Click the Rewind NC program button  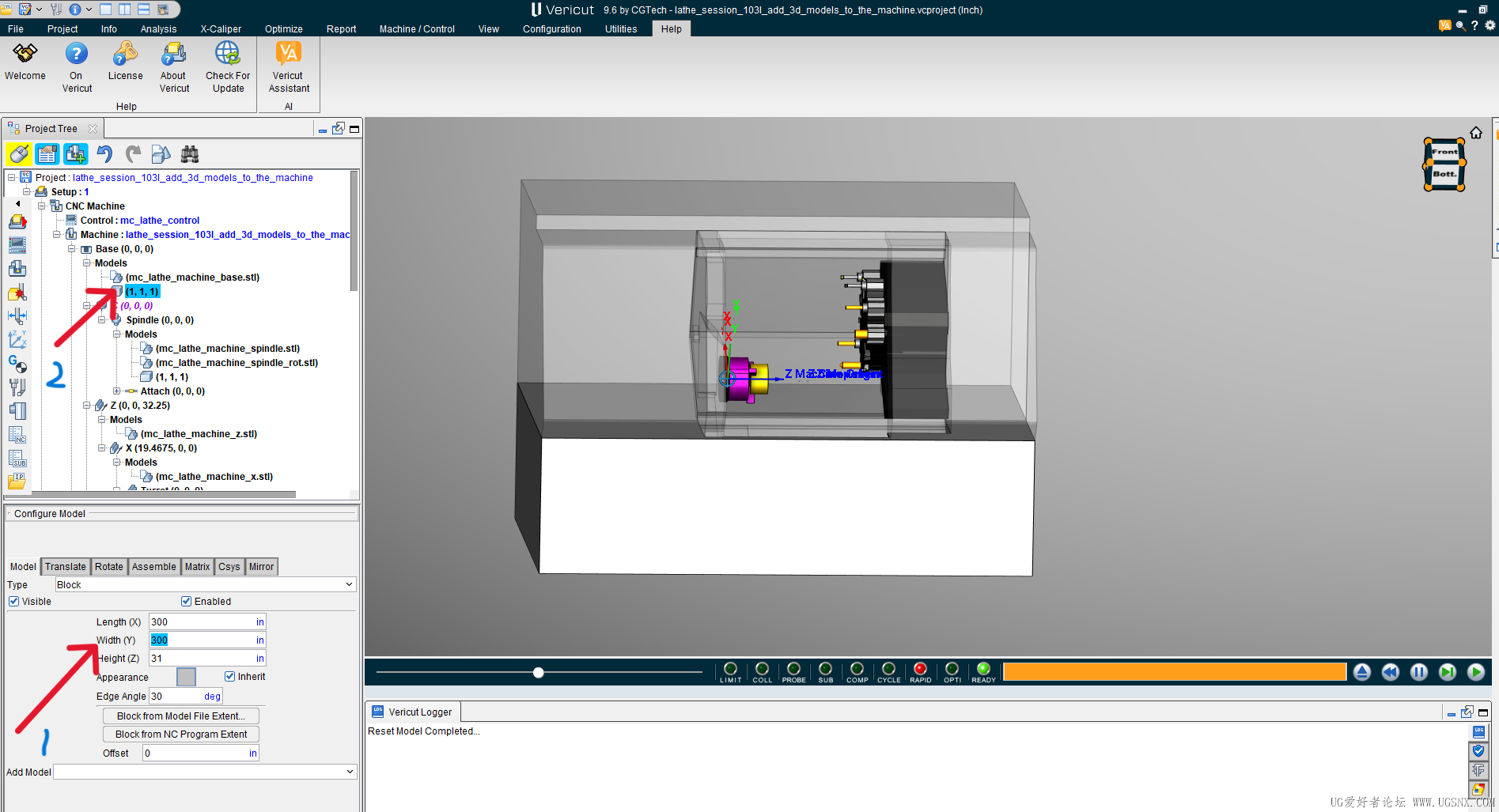coord(1391,672)
